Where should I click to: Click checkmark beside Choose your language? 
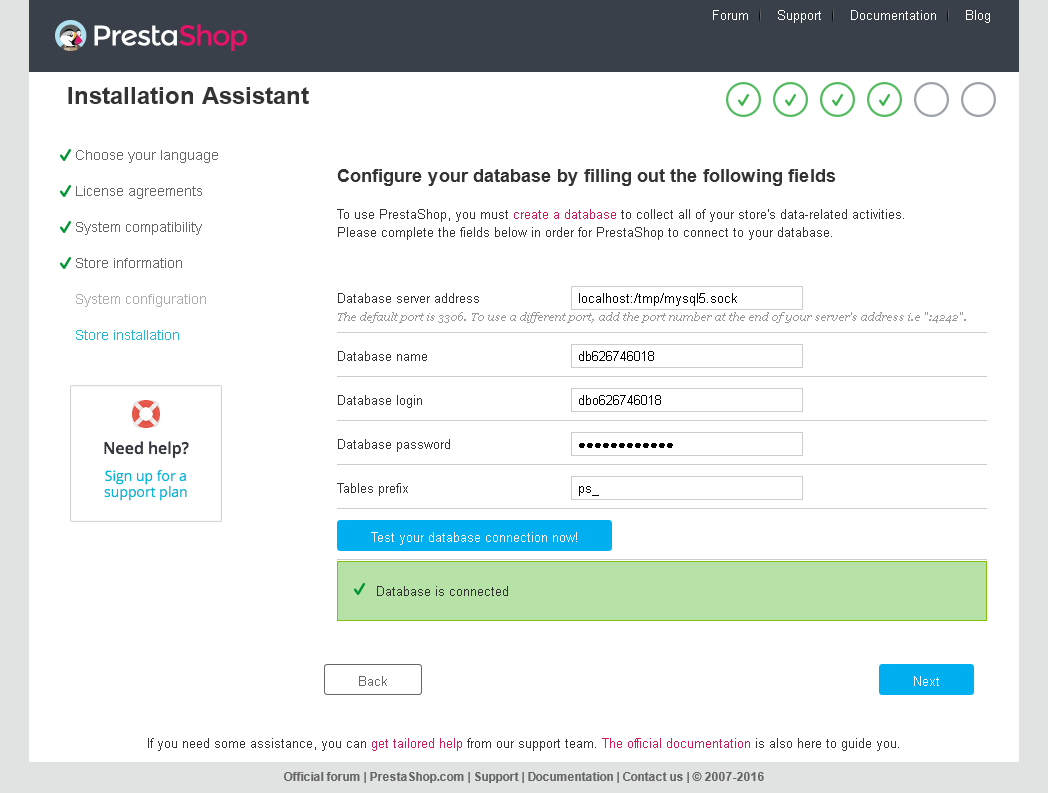pos(65,155)
